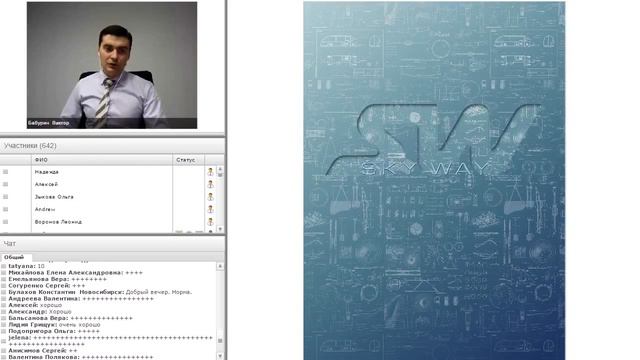Click the gray marker beside participant Надежда
Image resolution: width=640 pixels, height=360 pixels.
tap(5, 172)
